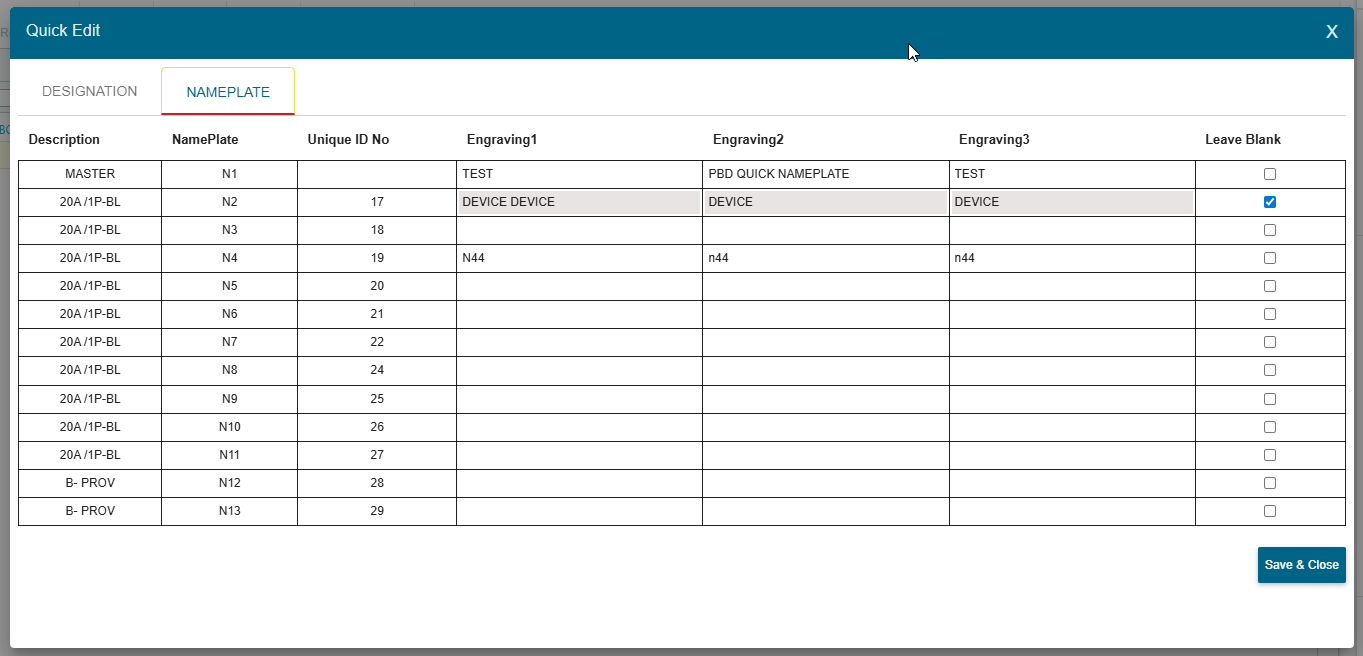Click the Save & Close button
This screenshot has width=1363, height=656.
1301,565
